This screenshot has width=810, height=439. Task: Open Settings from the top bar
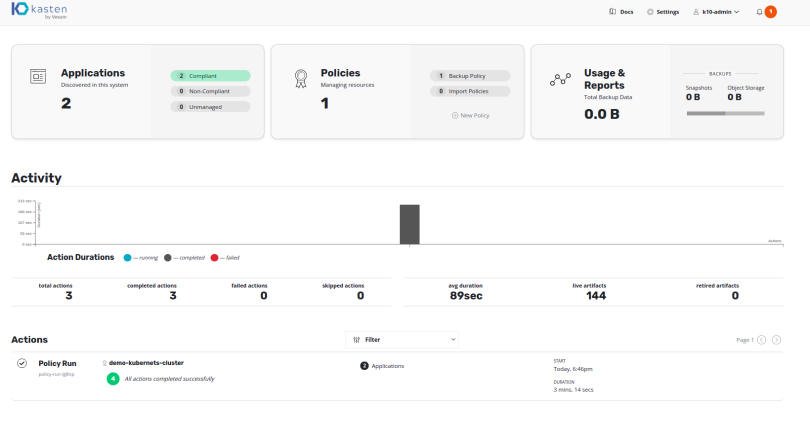pyautogui.click(x=663, y=12)
